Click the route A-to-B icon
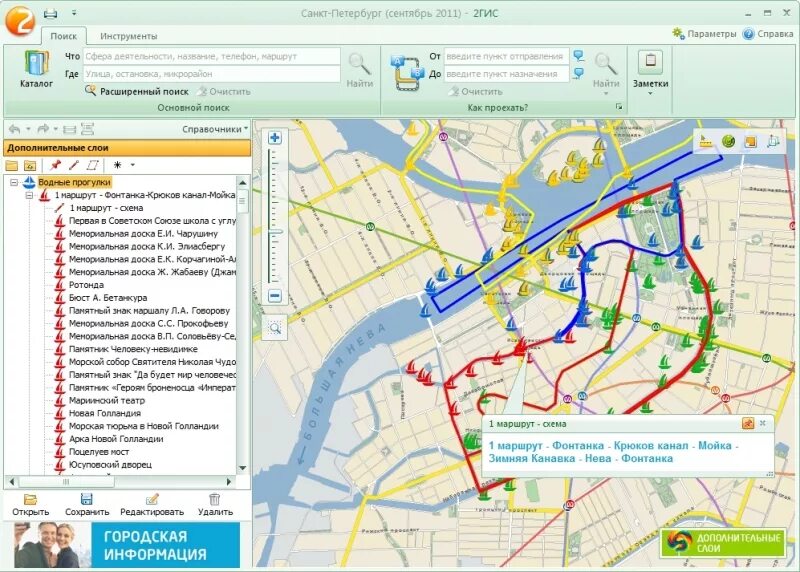Image resolution: width=800 pixels, height=572 pixels. click(x=407, y=73)
